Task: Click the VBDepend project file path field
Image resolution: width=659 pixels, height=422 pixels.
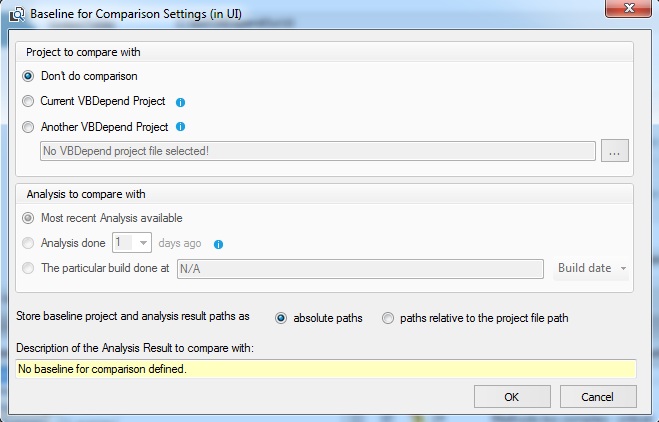Action: coord(315,151)
